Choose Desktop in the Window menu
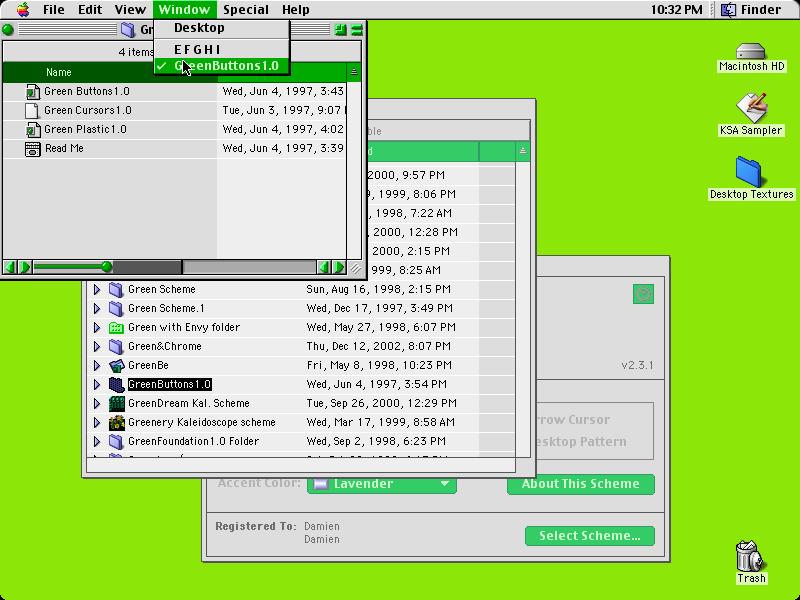Screen dimensions: 800x600 (x=221, y=28)
